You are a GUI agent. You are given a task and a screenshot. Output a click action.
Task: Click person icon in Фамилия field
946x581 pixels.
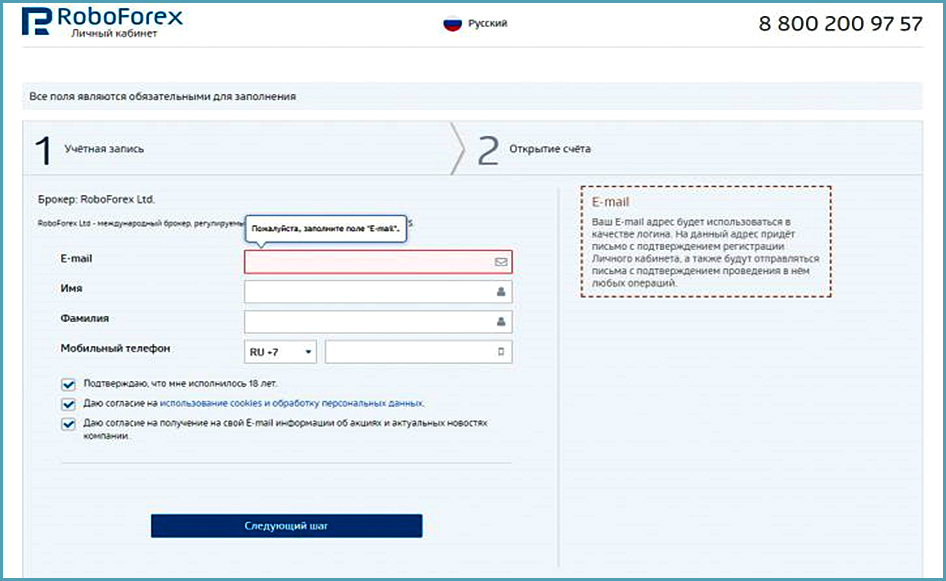click(x=501, y=322)
